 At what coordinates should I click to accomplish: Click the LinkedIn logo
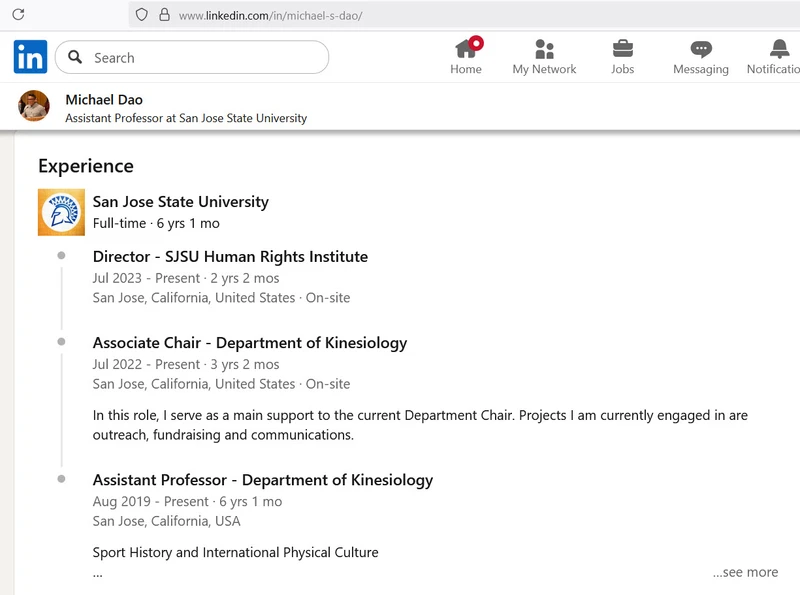pos(31,57)
